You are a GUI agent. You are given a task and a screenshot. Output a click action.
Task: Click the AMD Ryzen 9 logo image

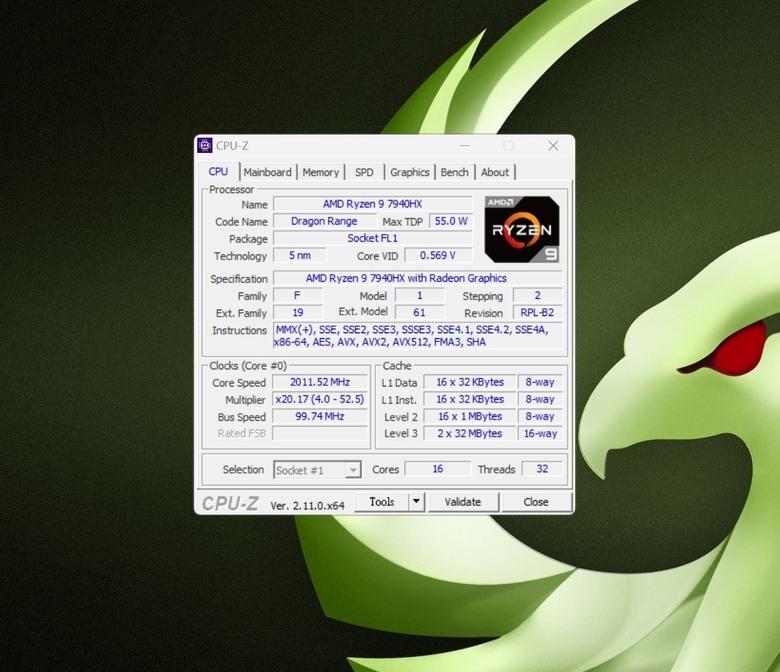point(522,229)
